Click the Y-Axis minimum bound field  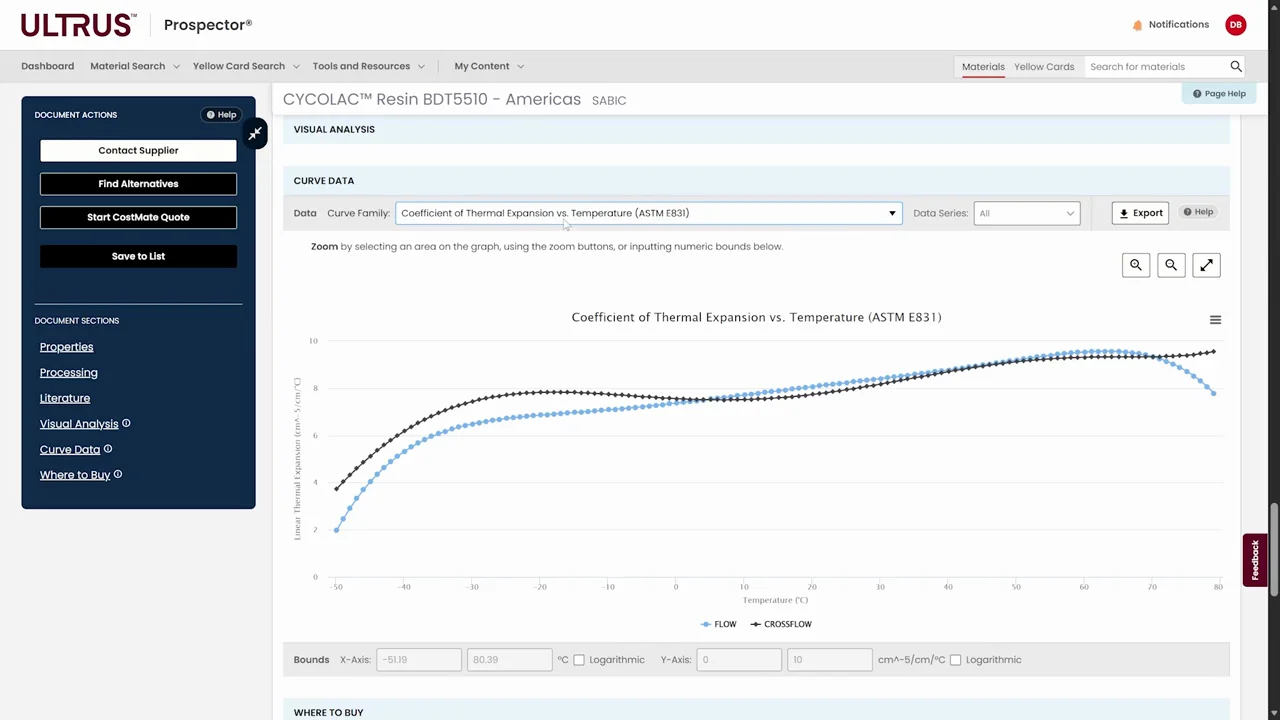739,660
